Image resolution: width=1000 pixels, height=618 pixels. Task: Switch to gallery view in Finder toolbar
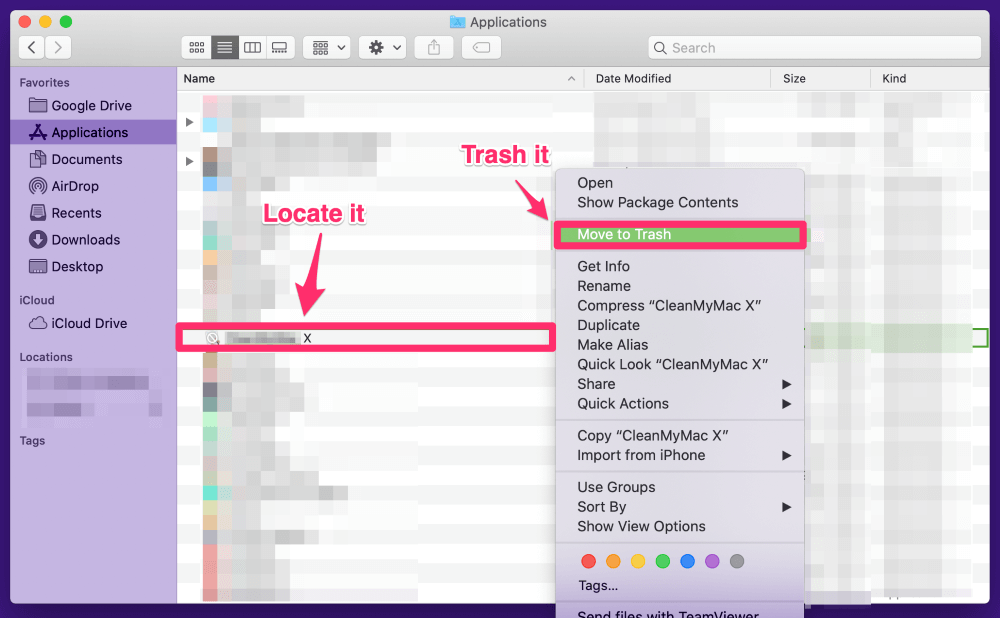[x=280, y=47]
